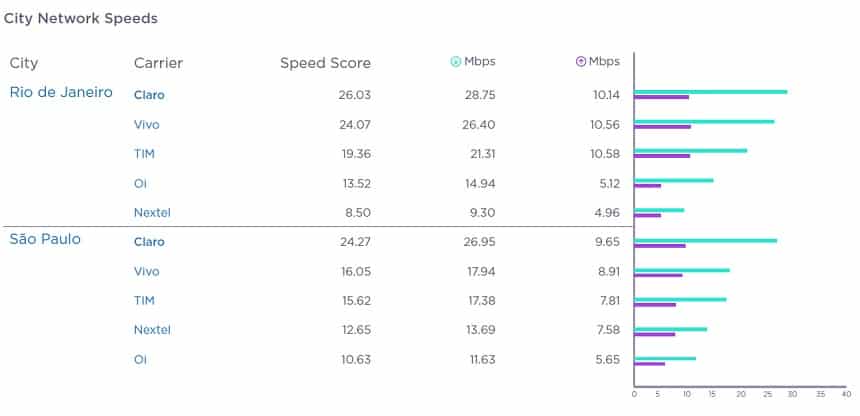Open the São Paulo city link
Image resolution: width=860 pixels, height=416 pixels.
click(x=45, y=239)
